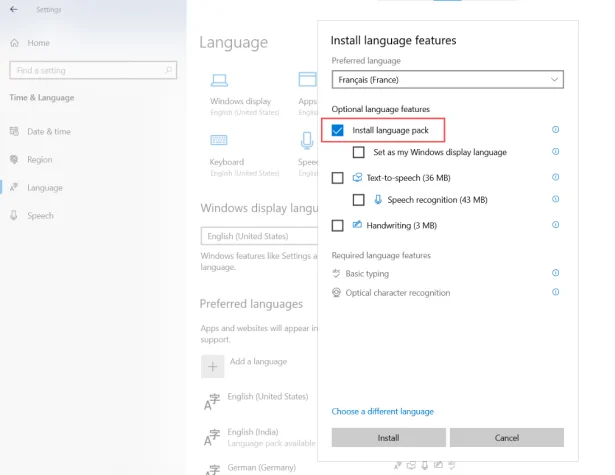Click the Speech recognition microphone icon
The height and width of the screenshot is (475, 615).
[378, 200]
